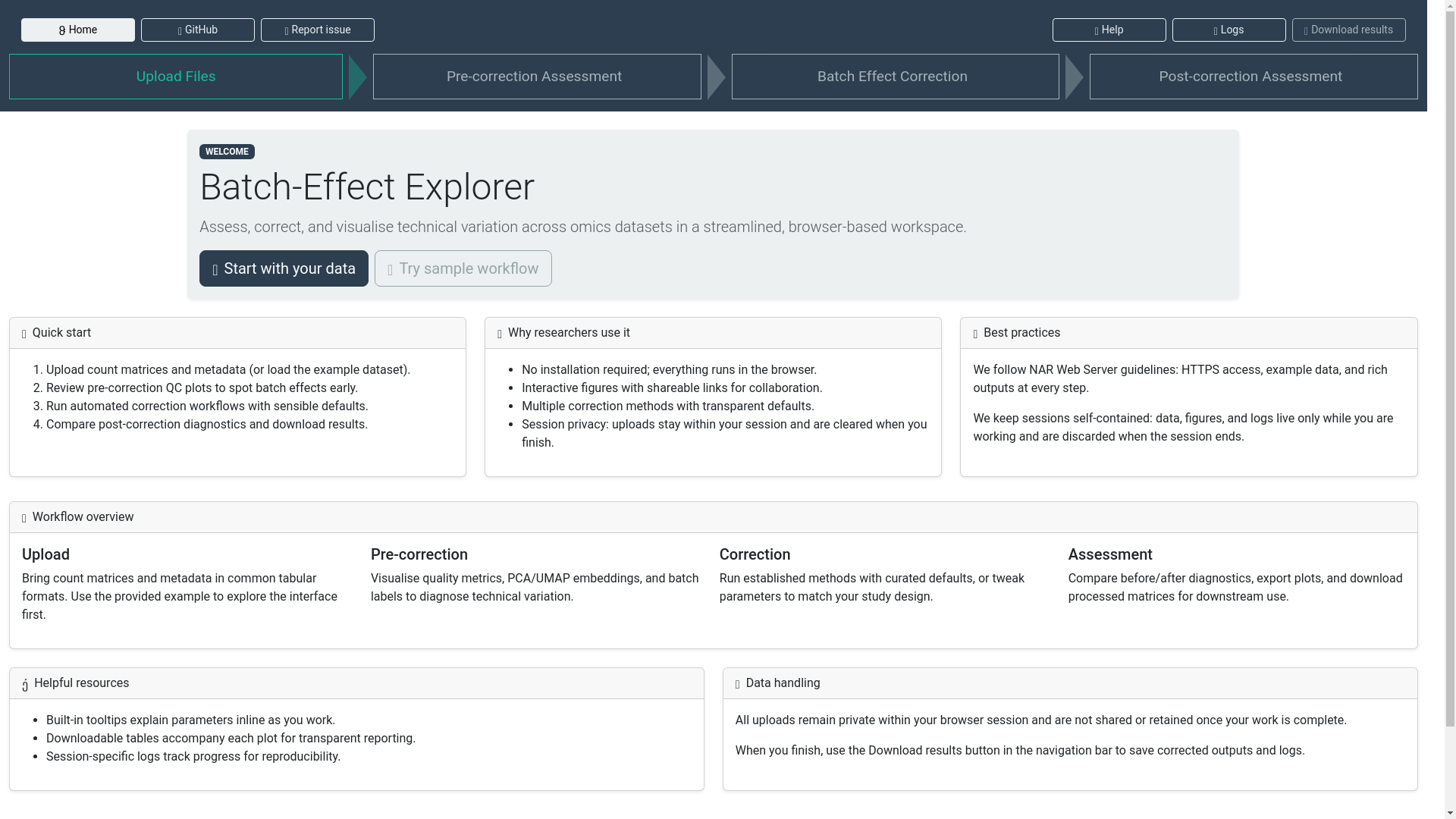The height and width of the screenshot is (819, 1456).
Task: Click the Home button in the top bar
Action: tap(78, 30)
